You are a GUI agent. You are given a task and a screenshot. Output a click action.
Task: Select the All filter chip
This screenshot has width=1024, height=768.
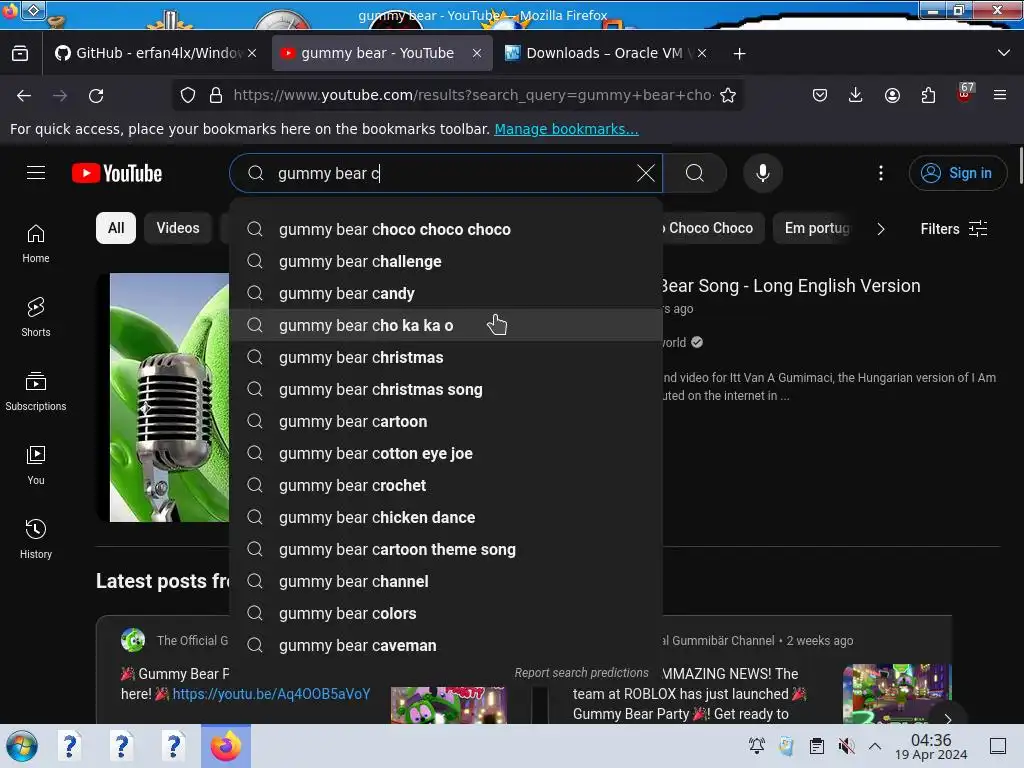coord(116,228)
